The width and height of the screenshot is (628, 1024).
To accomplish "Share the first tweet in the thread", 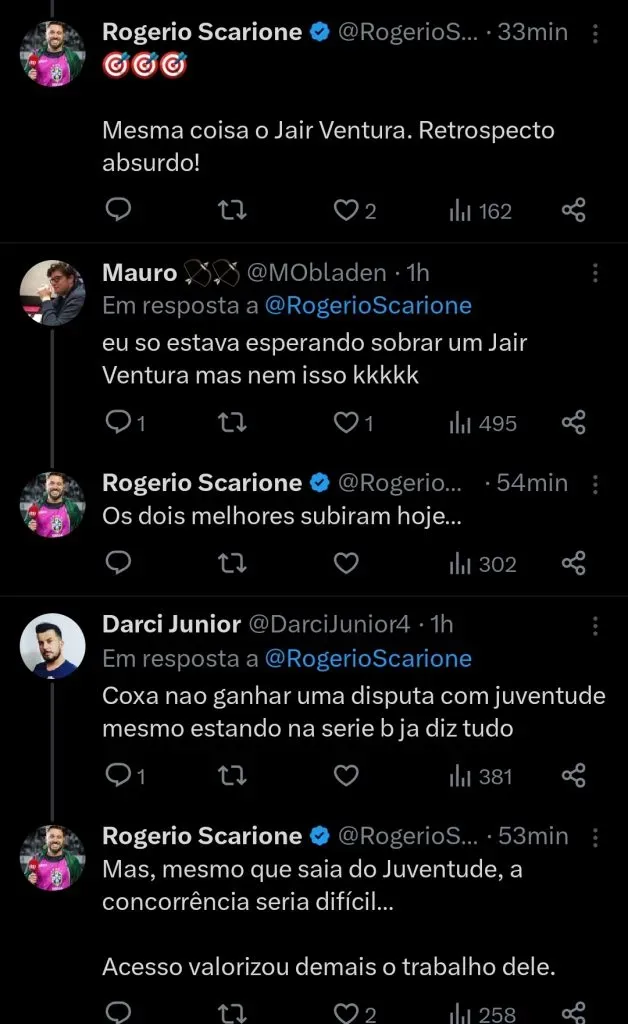I will [573, 210].
